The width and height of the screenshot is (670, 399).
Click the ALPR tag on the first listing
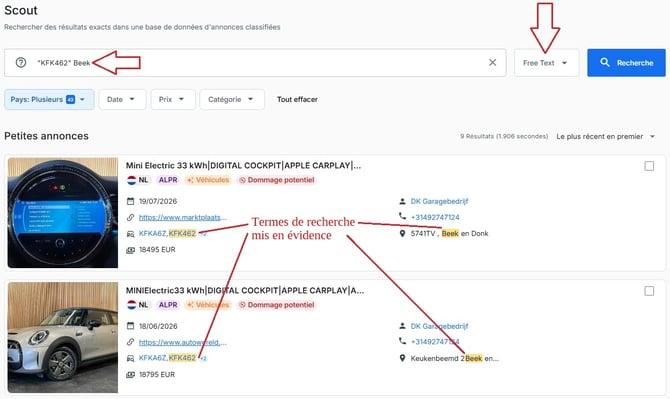[x=168, y=180]
